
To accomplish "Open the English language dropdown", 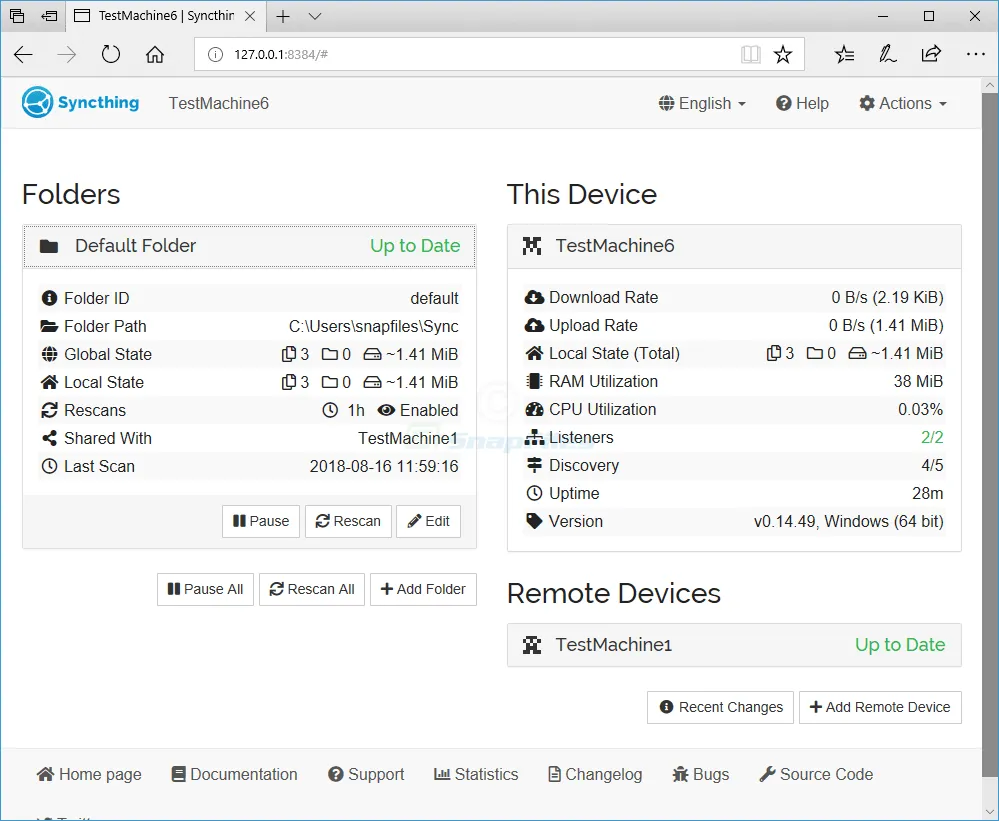I will [702, 103].
